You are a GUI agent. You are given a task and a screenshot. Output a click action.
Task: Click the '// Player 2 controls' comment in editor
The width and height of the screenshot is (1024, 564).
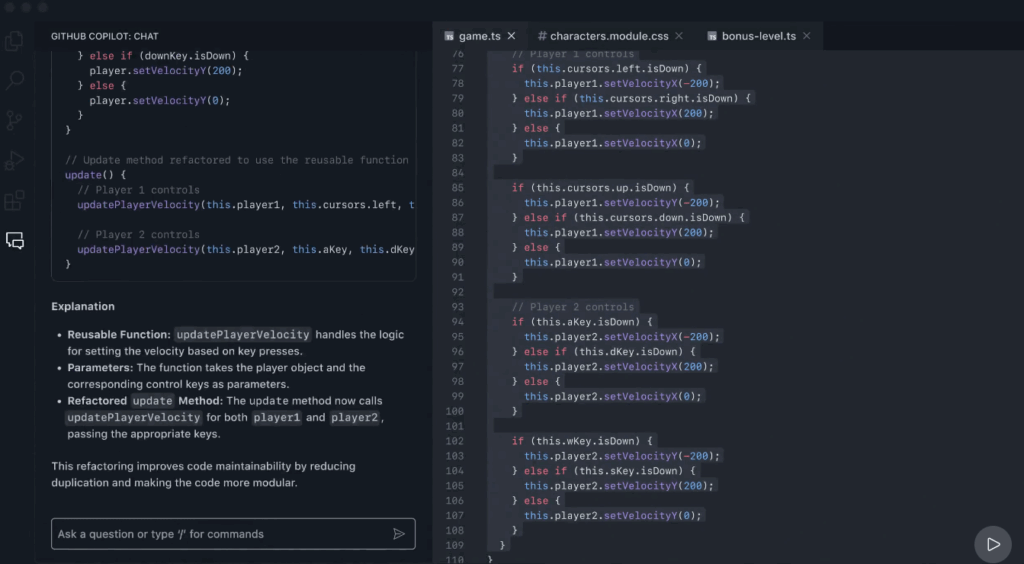573,307
